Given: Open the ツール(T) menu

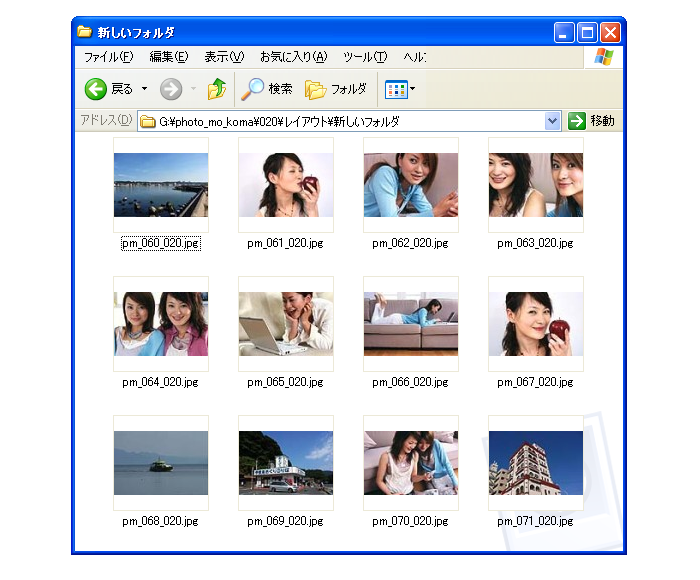Looking at the screenshot, I should point(365,57).
